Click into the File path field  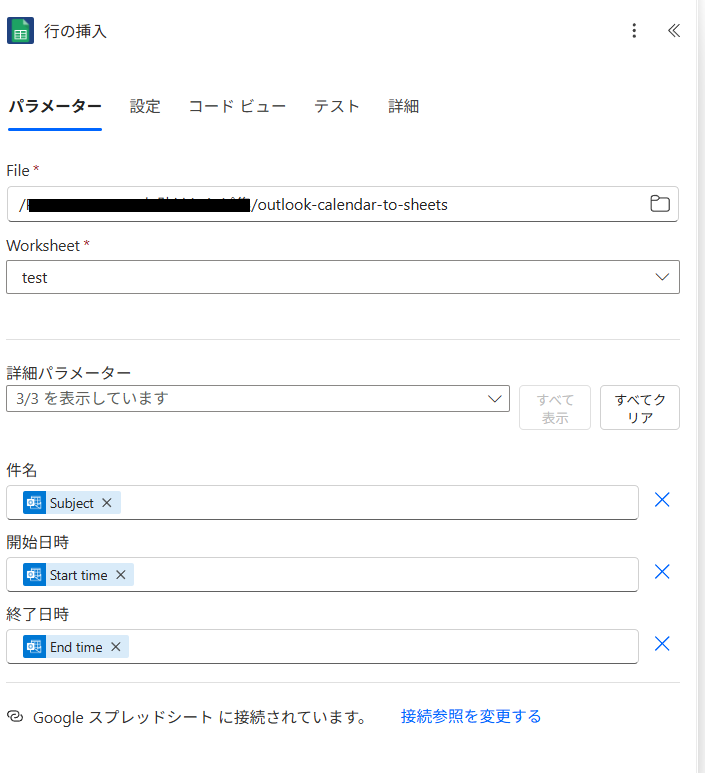[343, 204]
